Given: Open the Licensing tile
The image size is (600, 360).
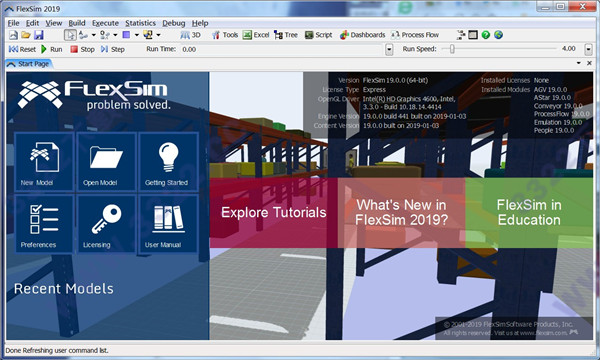Looking at the screenshot, I should [106, 224].
